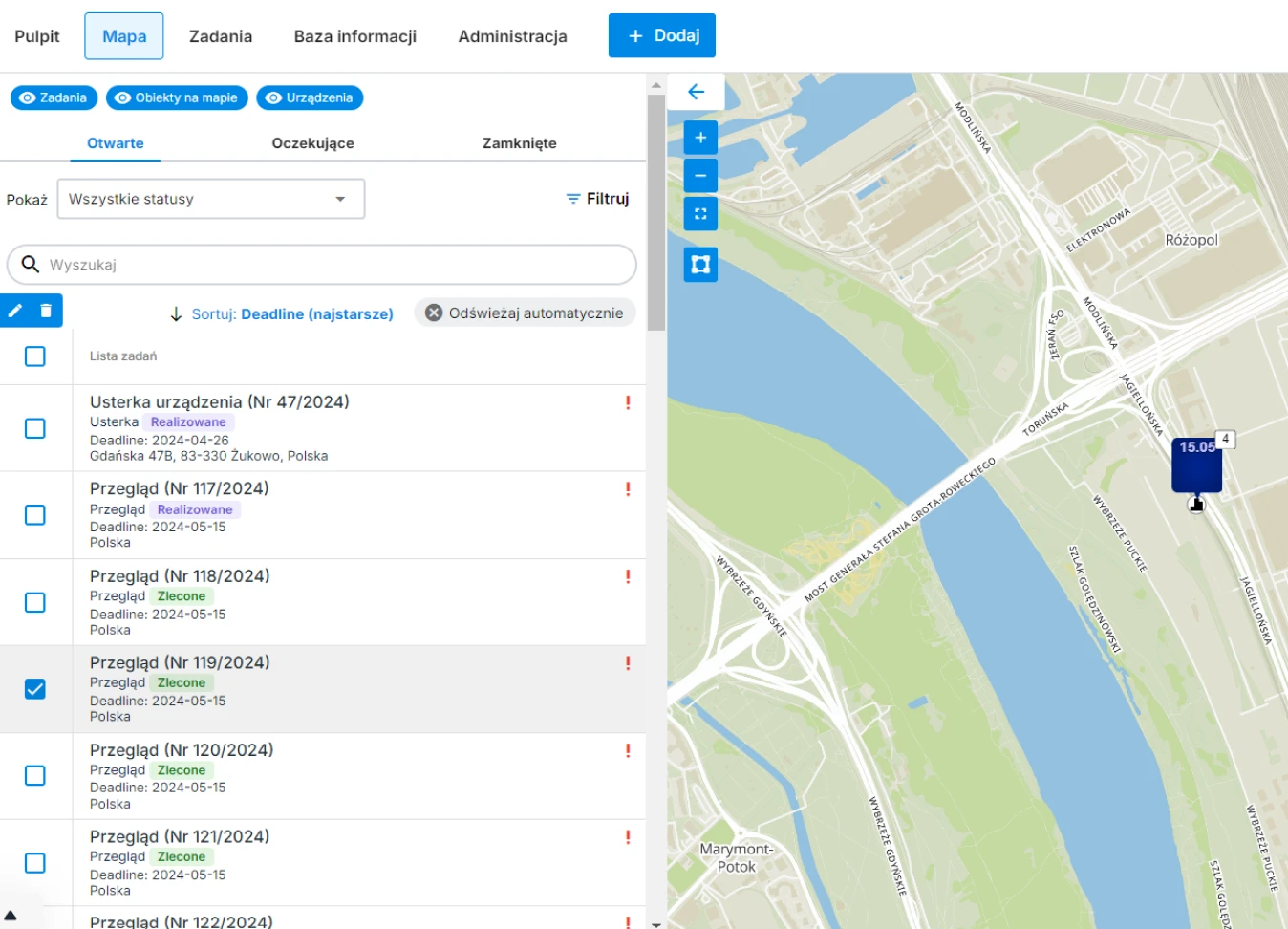Open the Pulpit page
This screenshot has width=1288, height=929.
[37, 36]
